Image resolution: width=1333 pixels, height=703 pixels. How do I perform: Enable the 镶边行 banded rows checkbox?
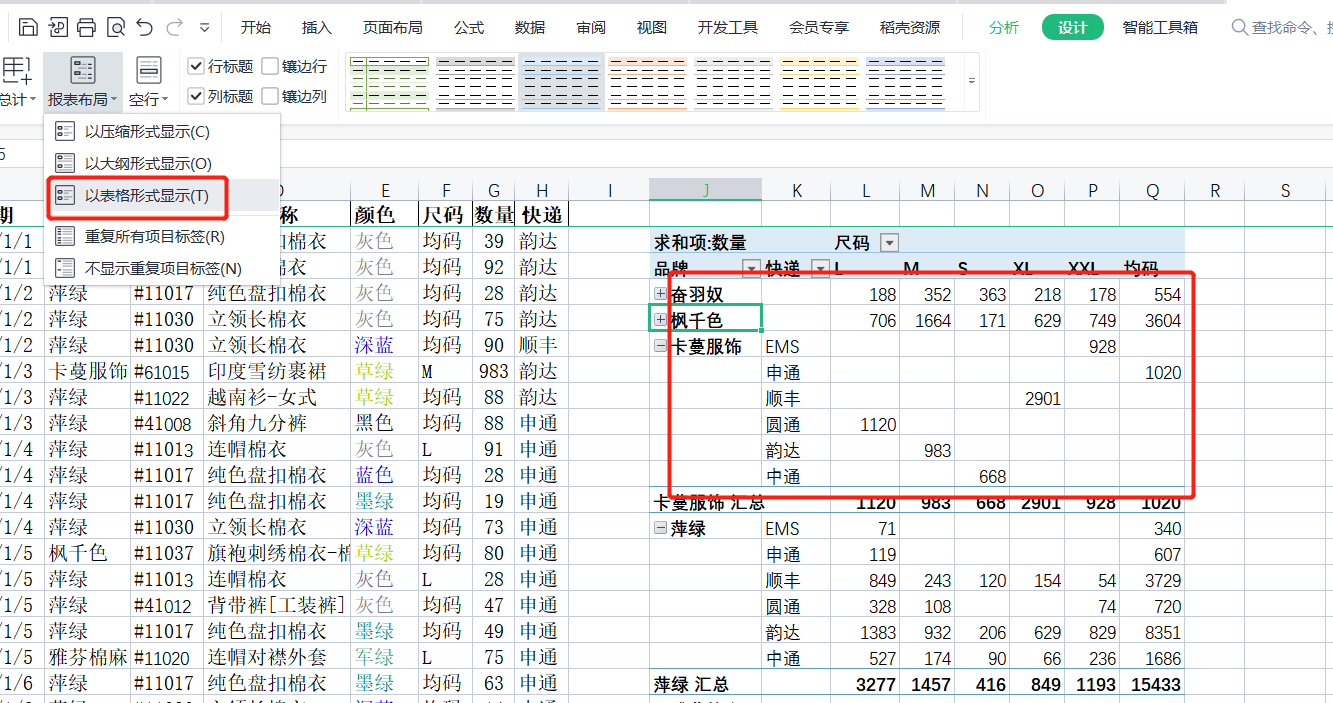click(x=270, y=67)
